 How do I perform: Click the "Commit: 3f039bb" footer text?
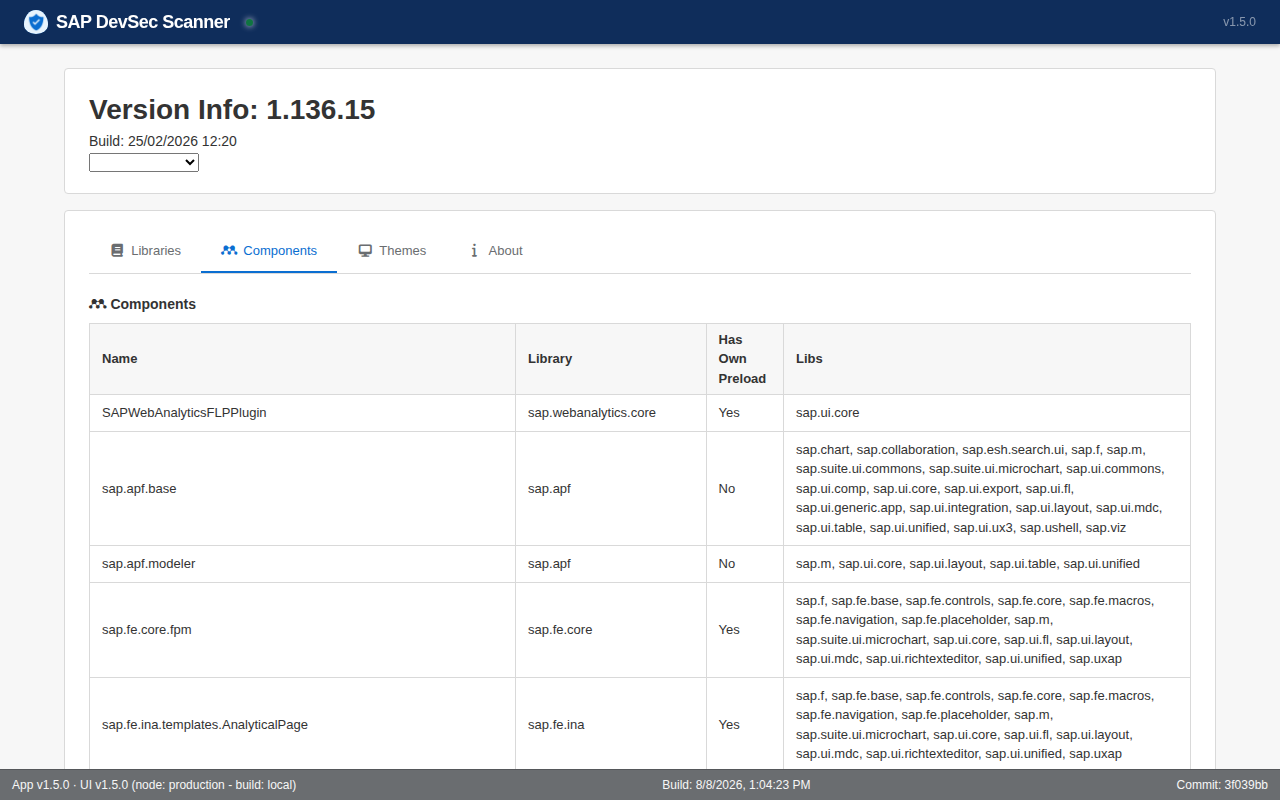(x=1222, y=785)
